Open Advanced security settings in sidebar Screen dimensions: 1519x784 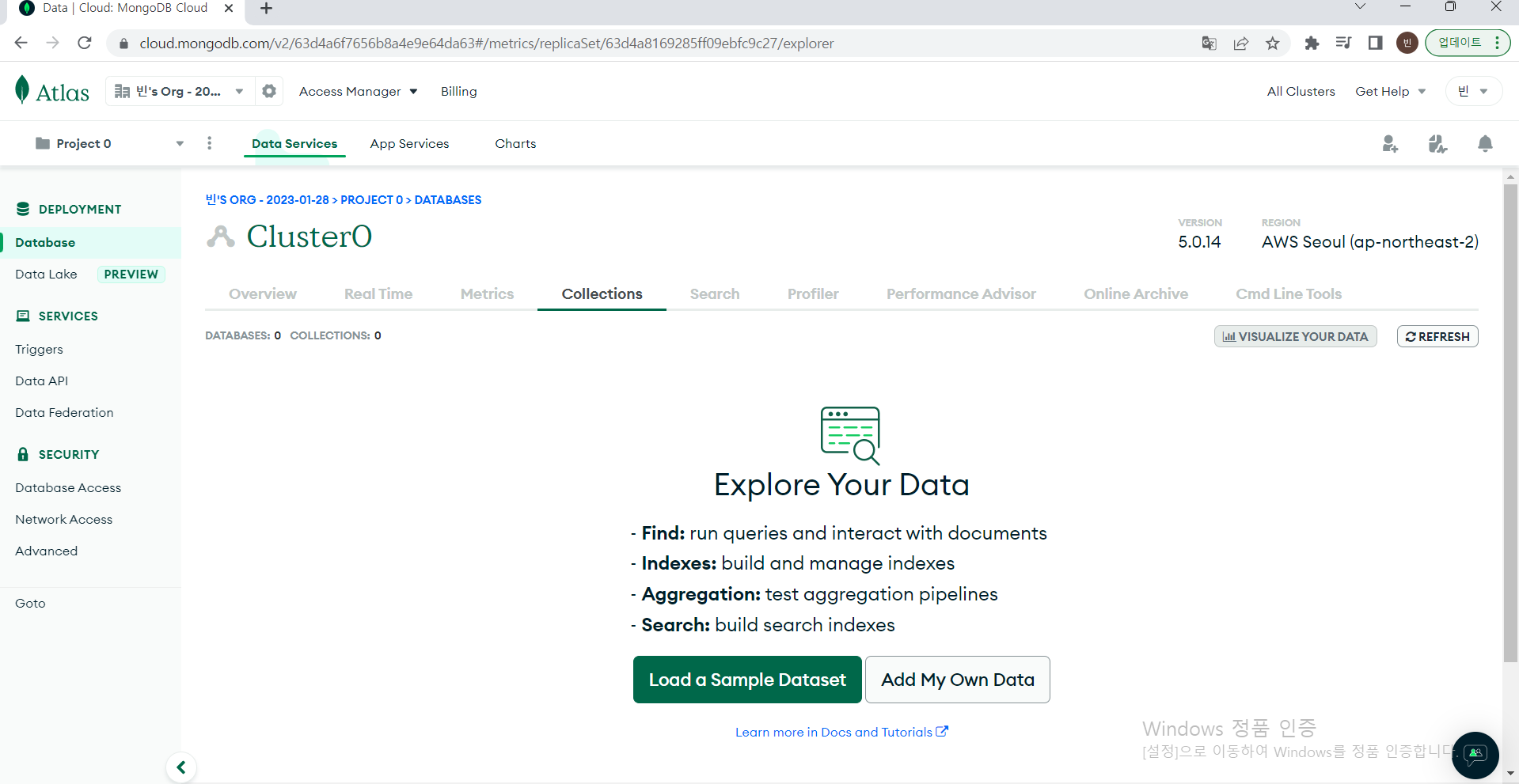tap(47, 551)
